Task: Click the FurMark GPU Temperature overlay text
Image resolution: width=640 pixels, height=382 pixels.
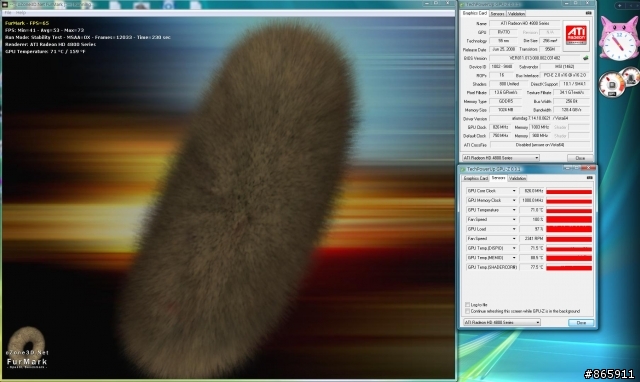Action: [45, 51]
